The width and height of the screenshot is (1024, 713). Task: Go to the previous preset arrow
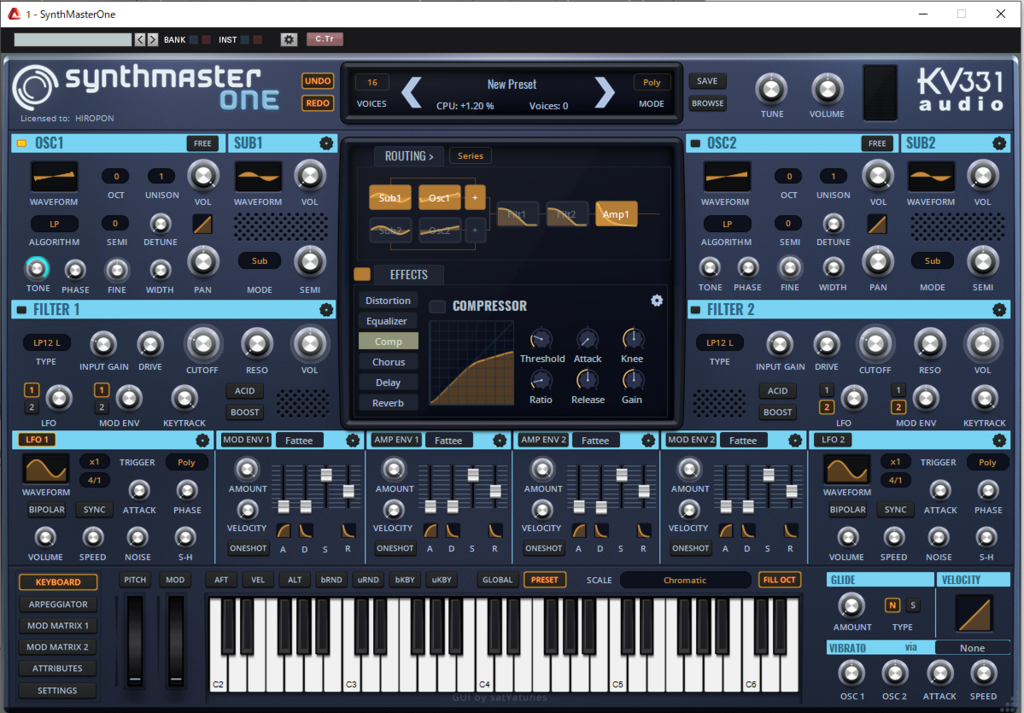tap(411, 92)
